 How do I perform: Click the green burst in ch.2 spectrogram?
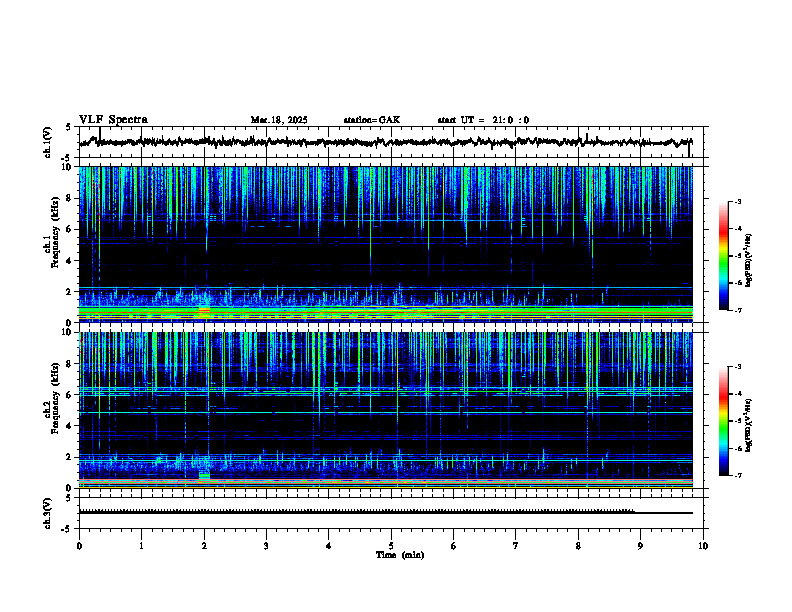(204, 476)
